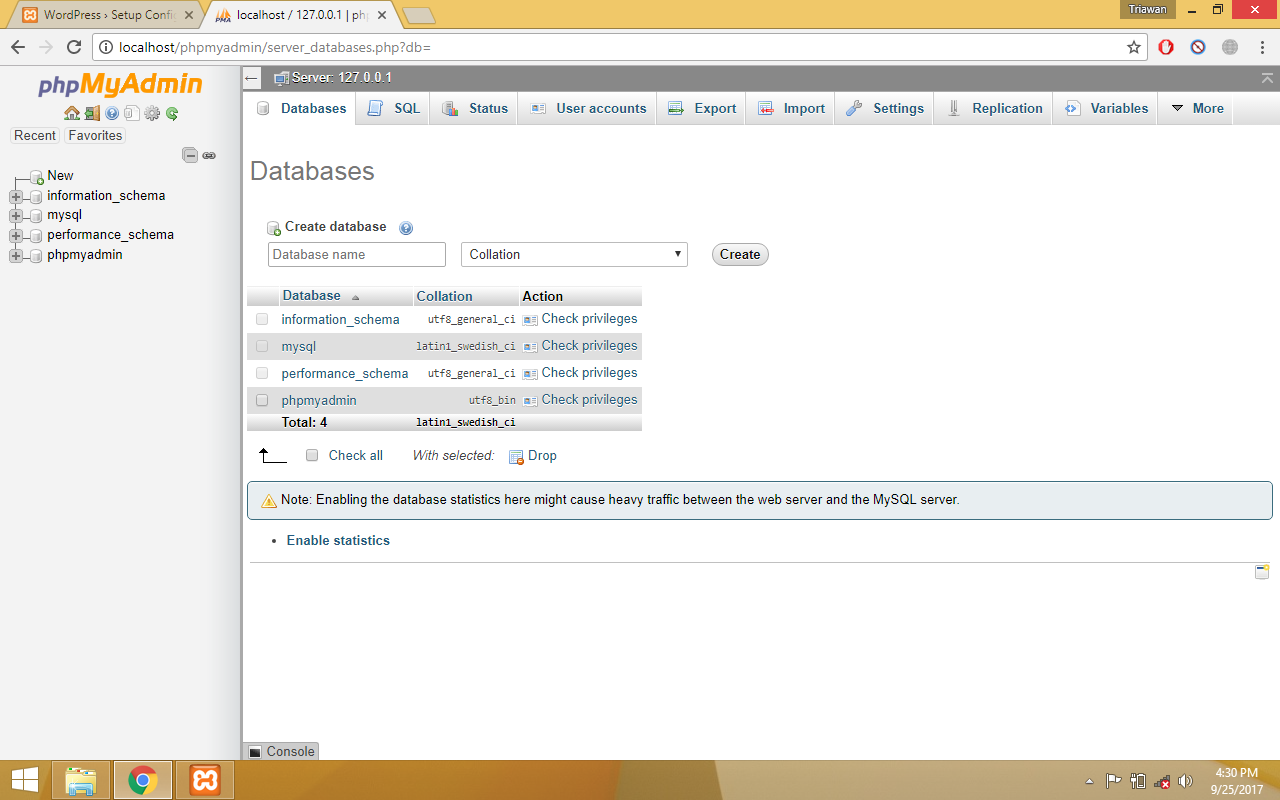This screenshot has width=1280, height=800.
Task: Open Chrome three-dot menu
Action: [x=1261, y=47]
